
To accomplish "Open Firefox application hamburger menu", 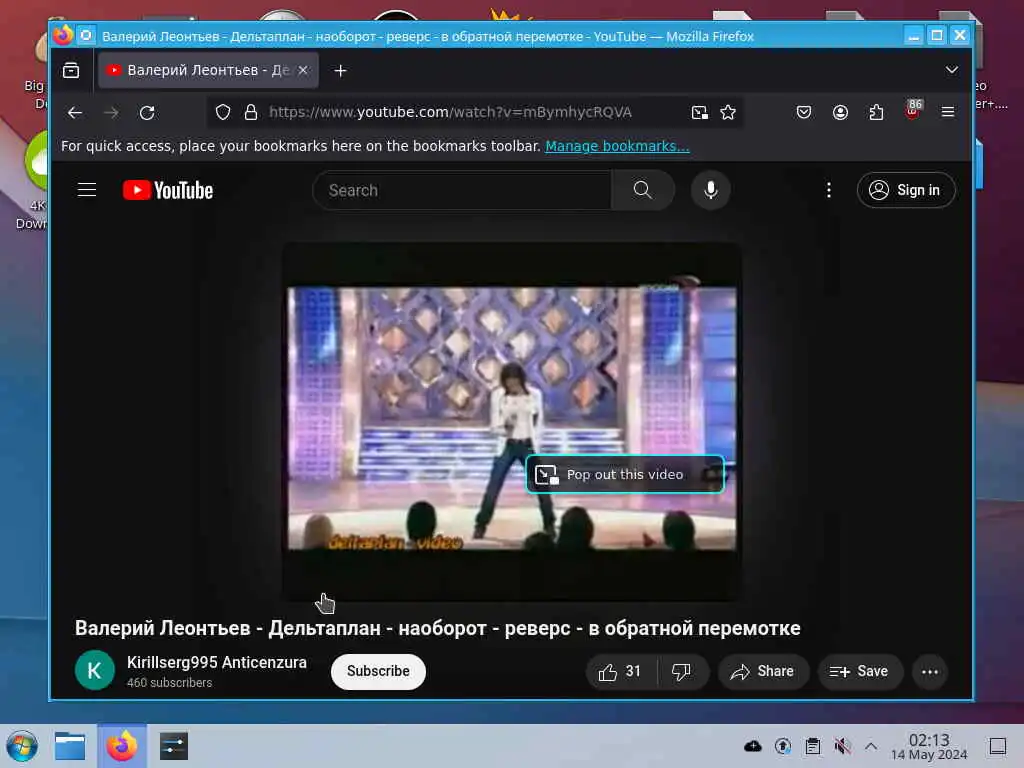I will click(x=948, y=112).
